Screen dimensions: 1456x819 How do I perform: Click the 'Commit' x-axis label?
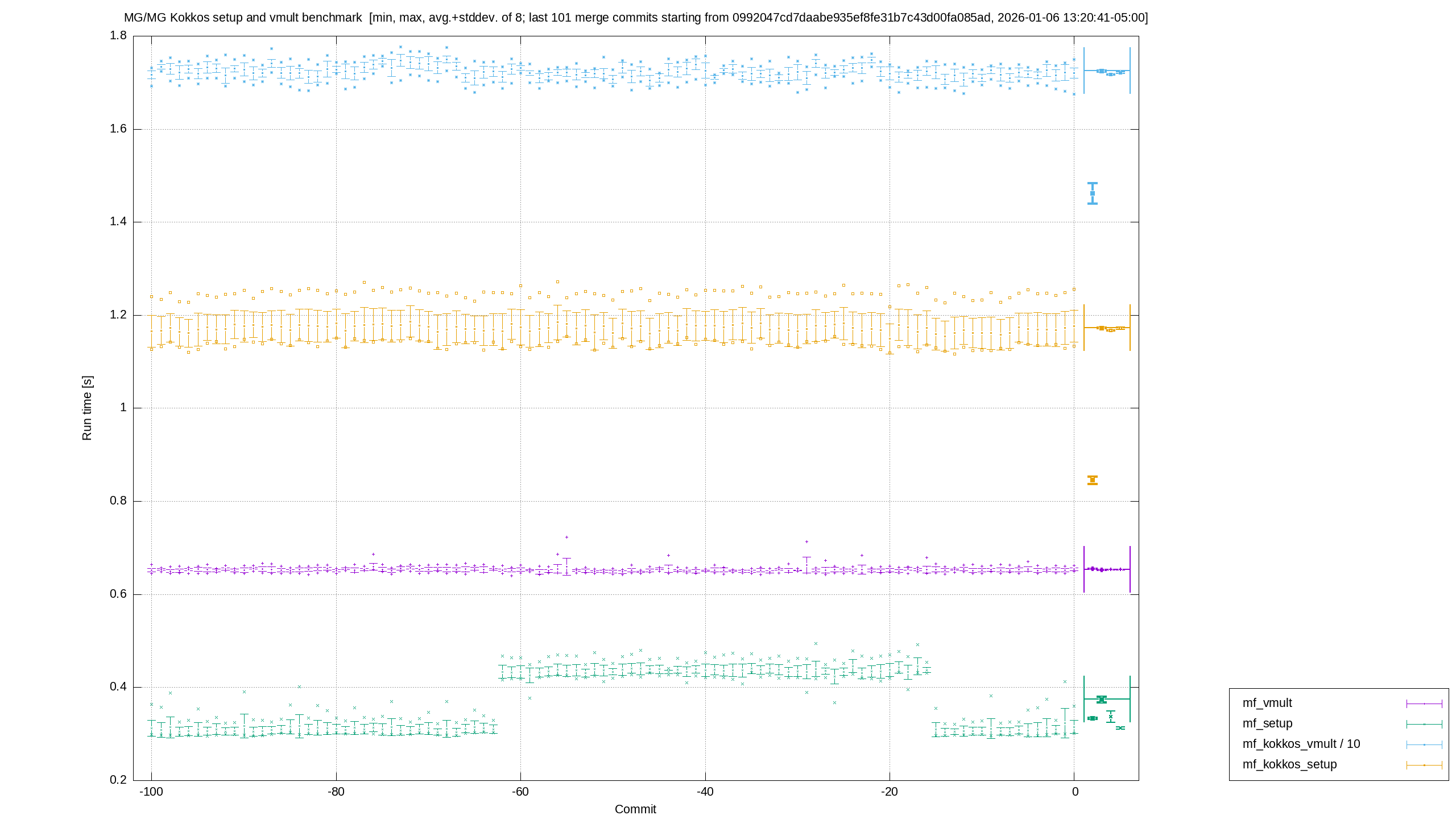tap(635, 809)
